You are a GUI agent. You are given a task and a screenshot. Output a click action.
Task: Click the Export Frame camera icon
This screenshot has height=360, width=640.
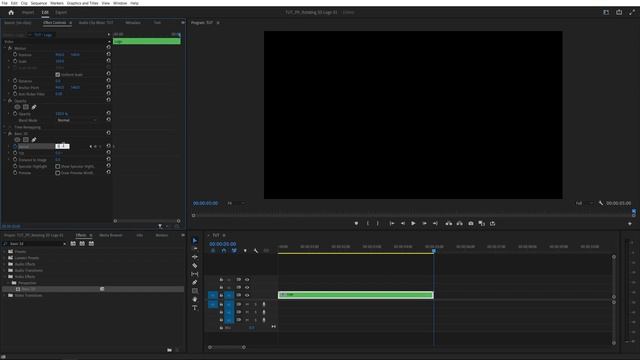pos(471,223)
